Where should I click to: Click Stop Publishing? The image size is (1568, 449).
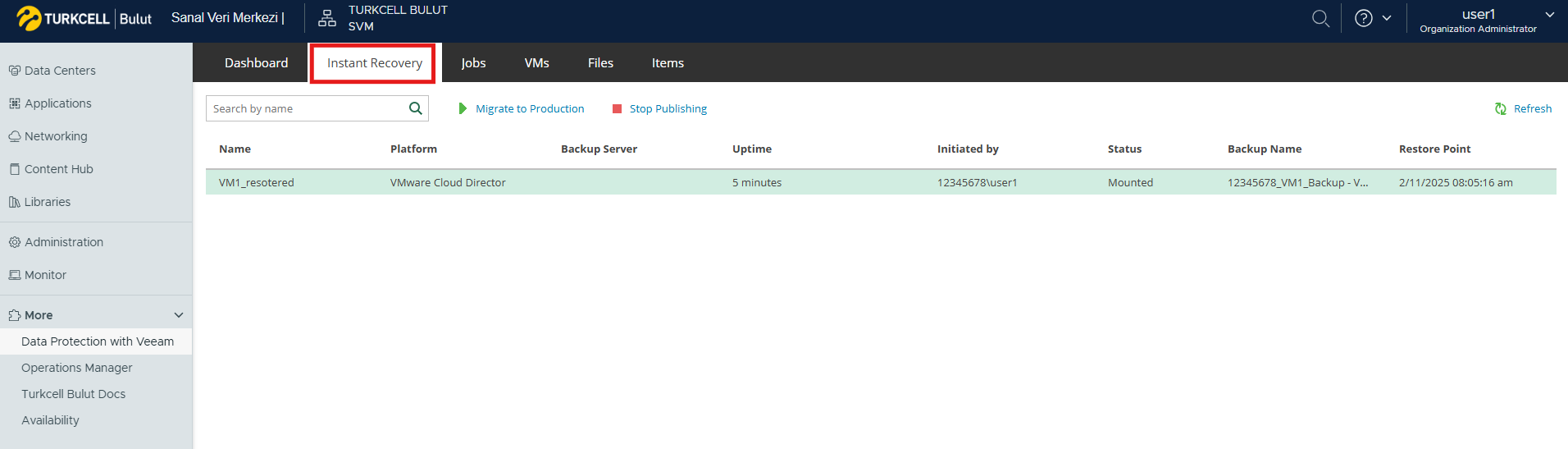pos(668,108)
